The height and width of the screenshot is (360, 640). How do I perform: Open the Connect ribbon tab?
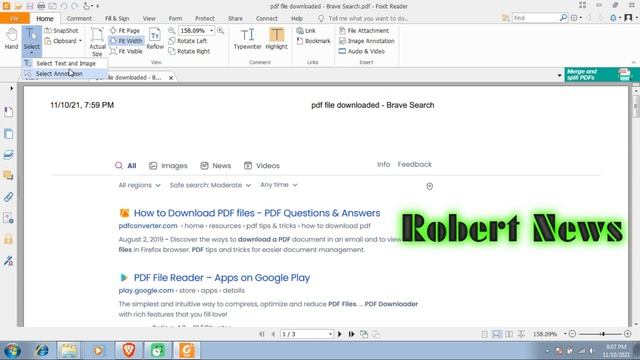pyautogui.click(x=267, y=18)
